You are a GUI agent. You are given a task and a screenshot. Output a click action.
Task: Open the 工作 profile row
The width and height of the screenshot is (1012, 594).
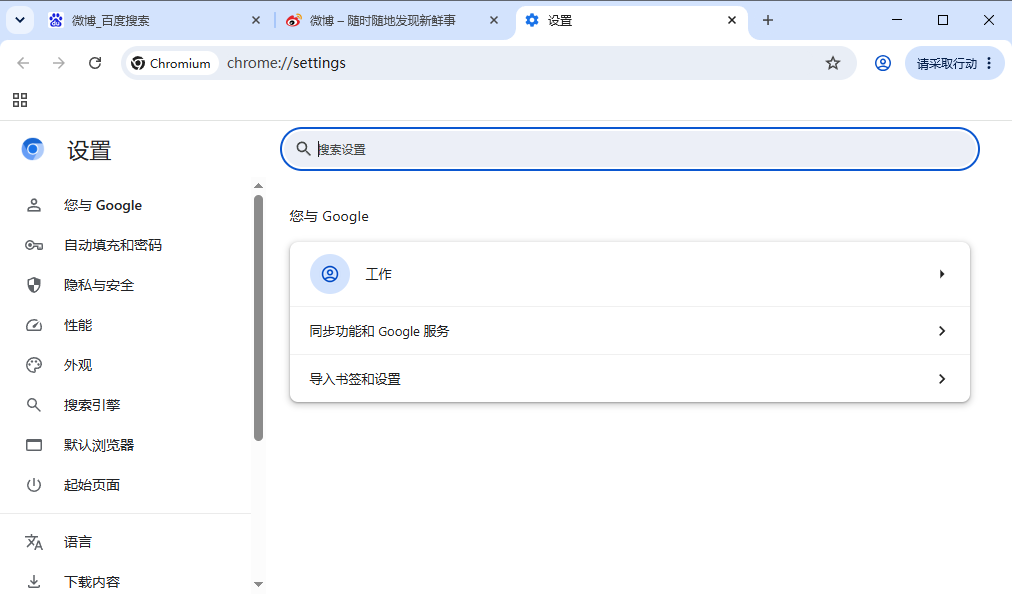[630, 274]
